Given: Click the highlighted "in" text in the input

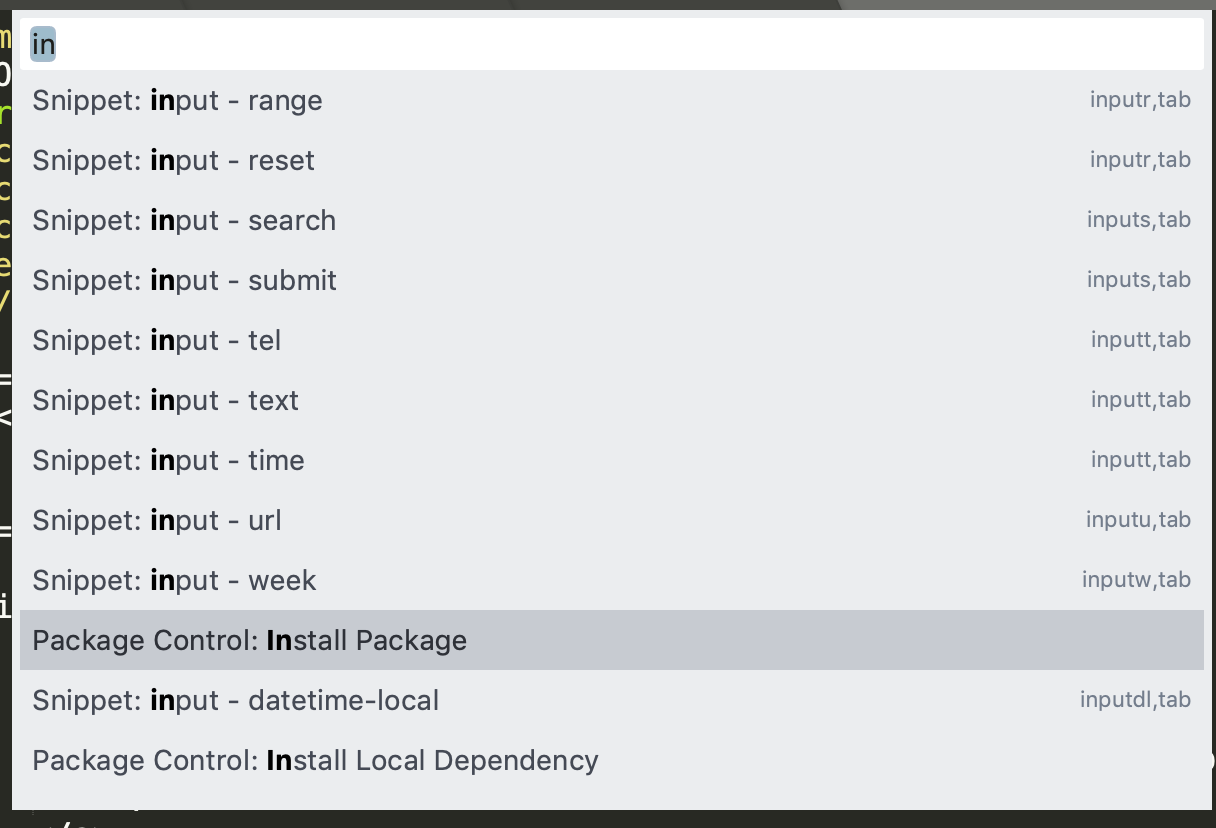Looking at the screenshot, I should tap(42, 44).
